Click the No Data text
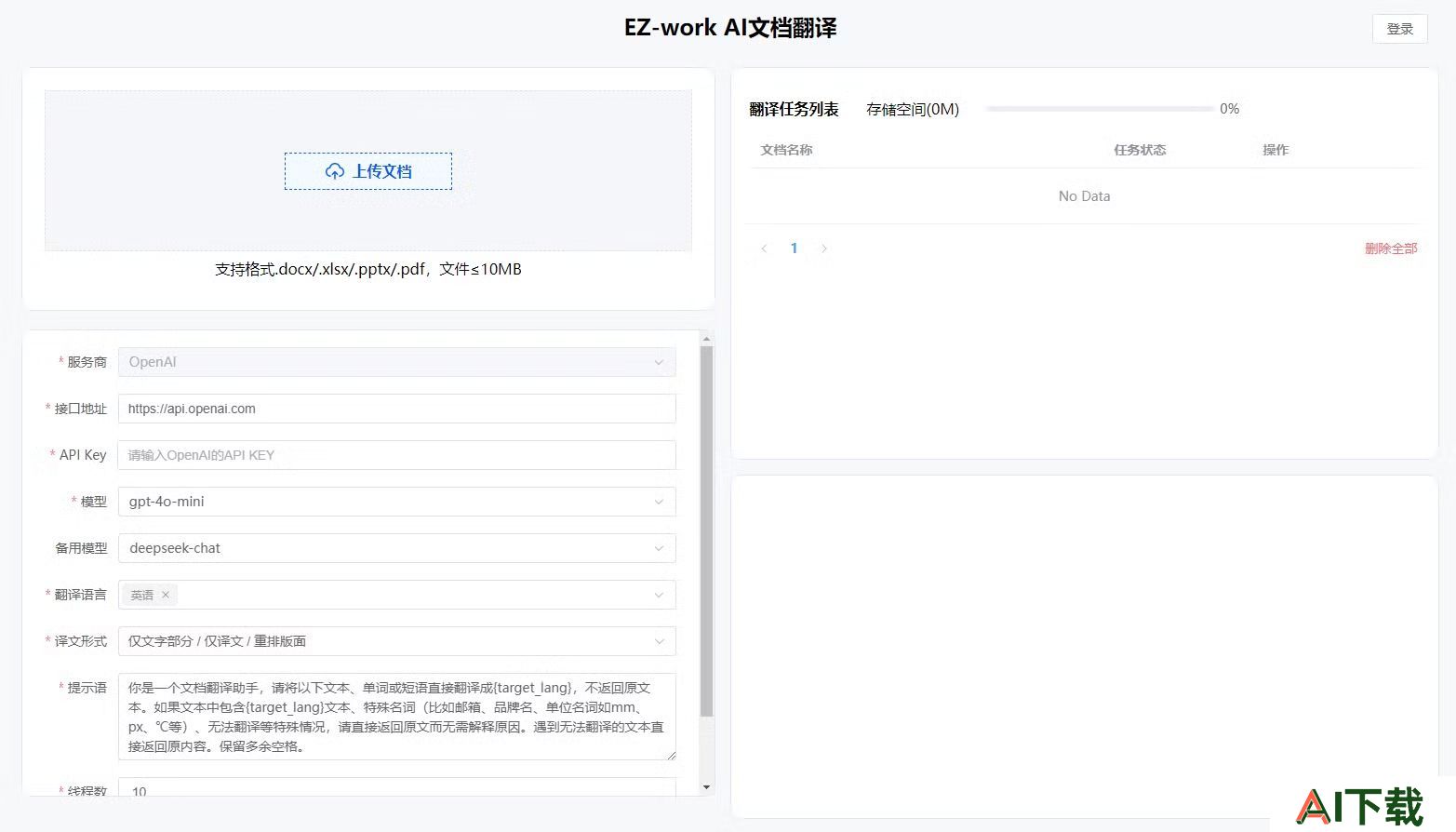The width and height of the screenshot is (1456, 832). point(1084,196)
